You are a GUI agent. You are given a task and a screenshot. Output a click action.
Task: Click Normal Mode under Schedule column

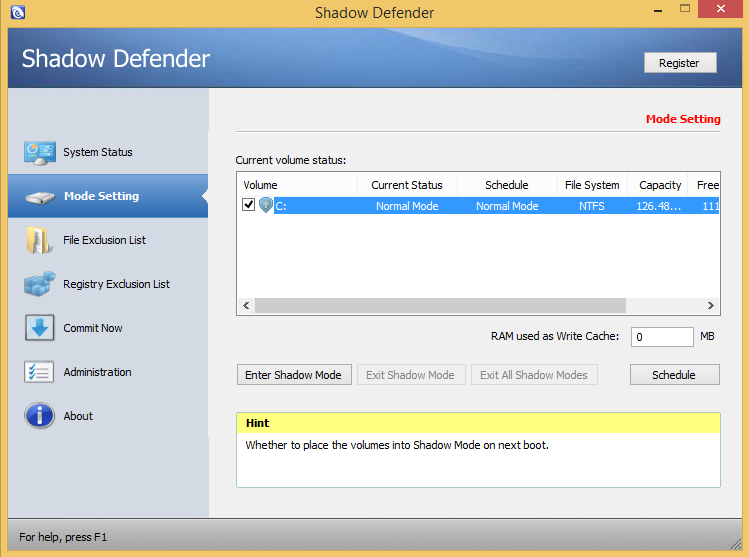507,206
